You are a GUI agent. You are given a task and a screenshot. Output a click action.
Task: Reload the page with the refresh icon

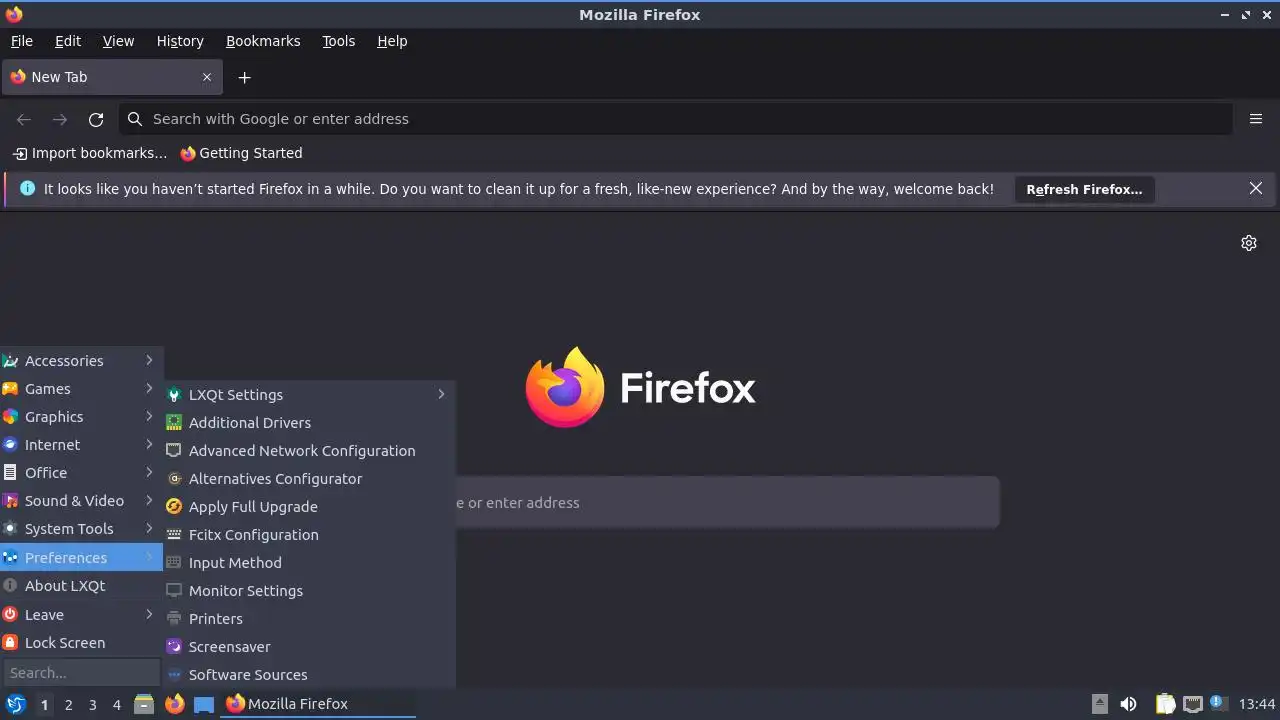[96, 119]
